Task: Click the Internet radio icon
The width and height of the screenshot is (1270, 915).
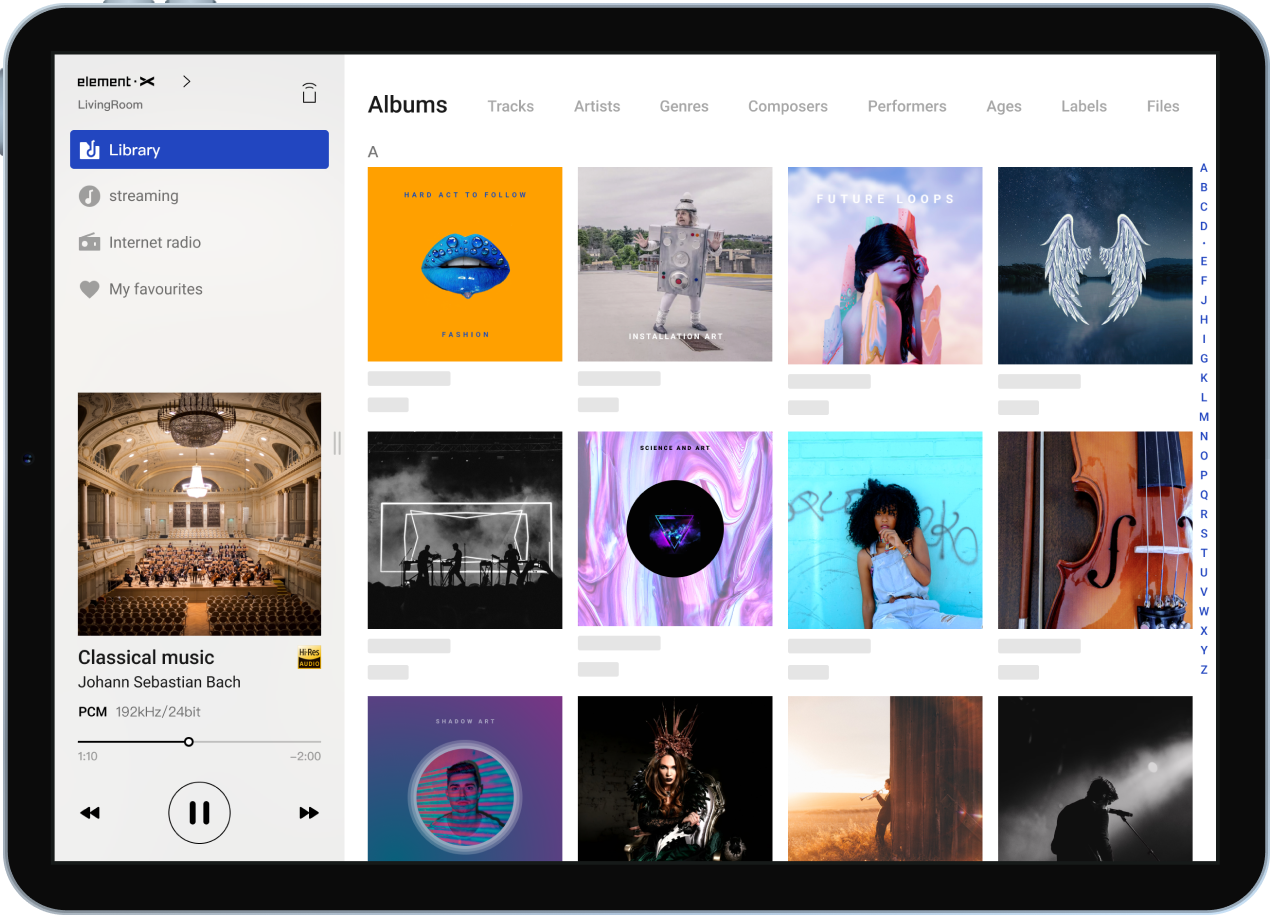Action: coord(89,242)
